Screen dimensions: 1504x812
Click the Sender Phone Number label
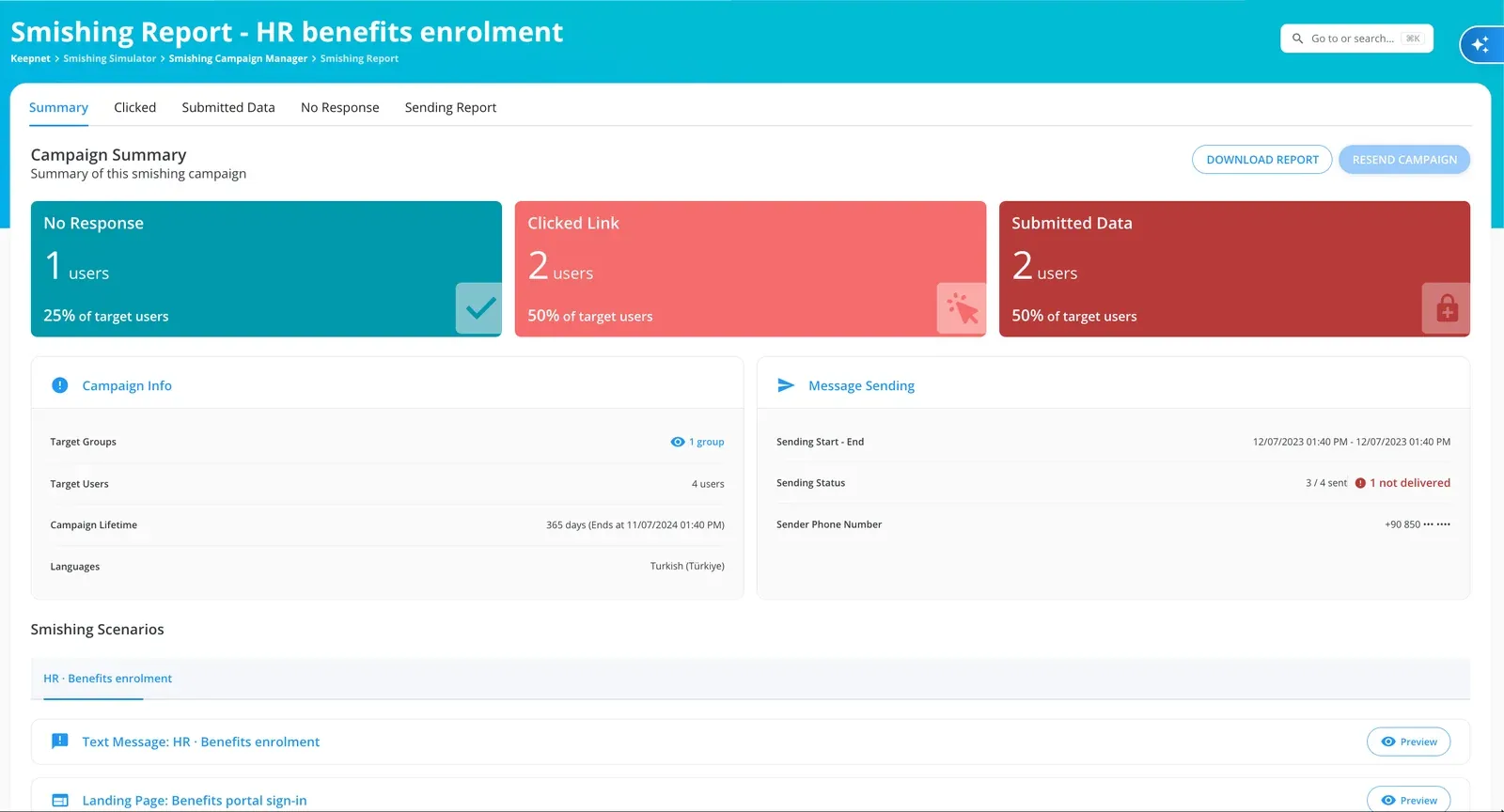tap(829, 524)
